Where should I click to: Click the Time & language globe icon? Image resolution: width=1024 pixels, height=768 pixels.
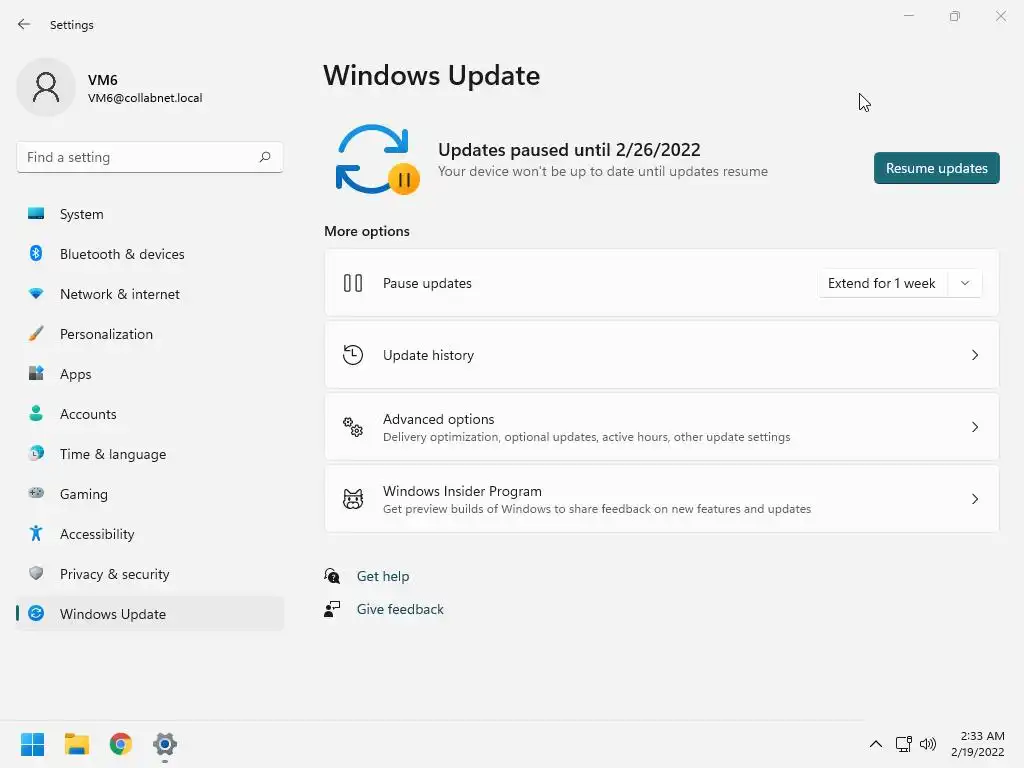pyautogui.click(x=36, y=453)
